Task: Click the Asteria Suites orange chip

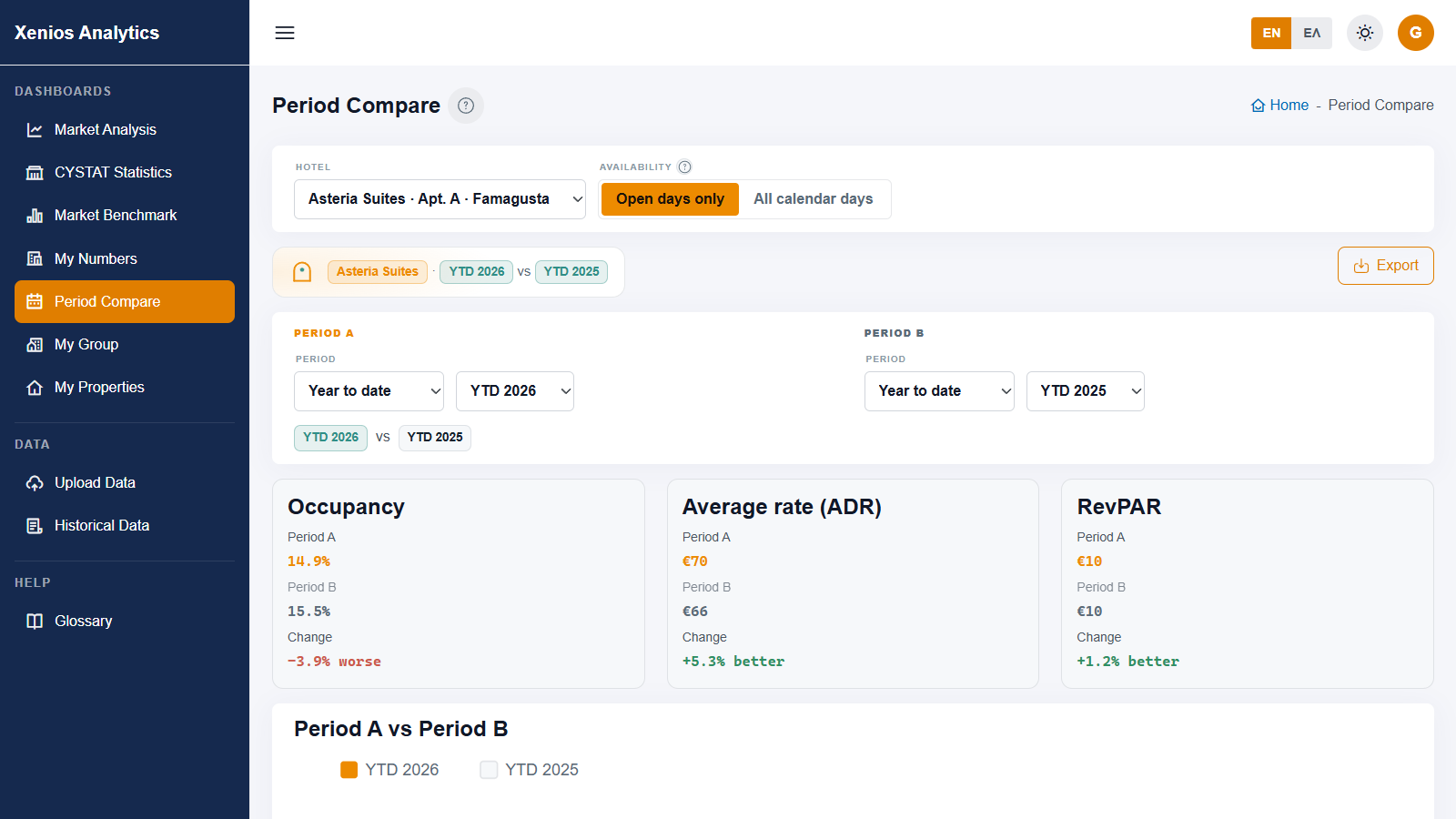Action: coord(378,272)
